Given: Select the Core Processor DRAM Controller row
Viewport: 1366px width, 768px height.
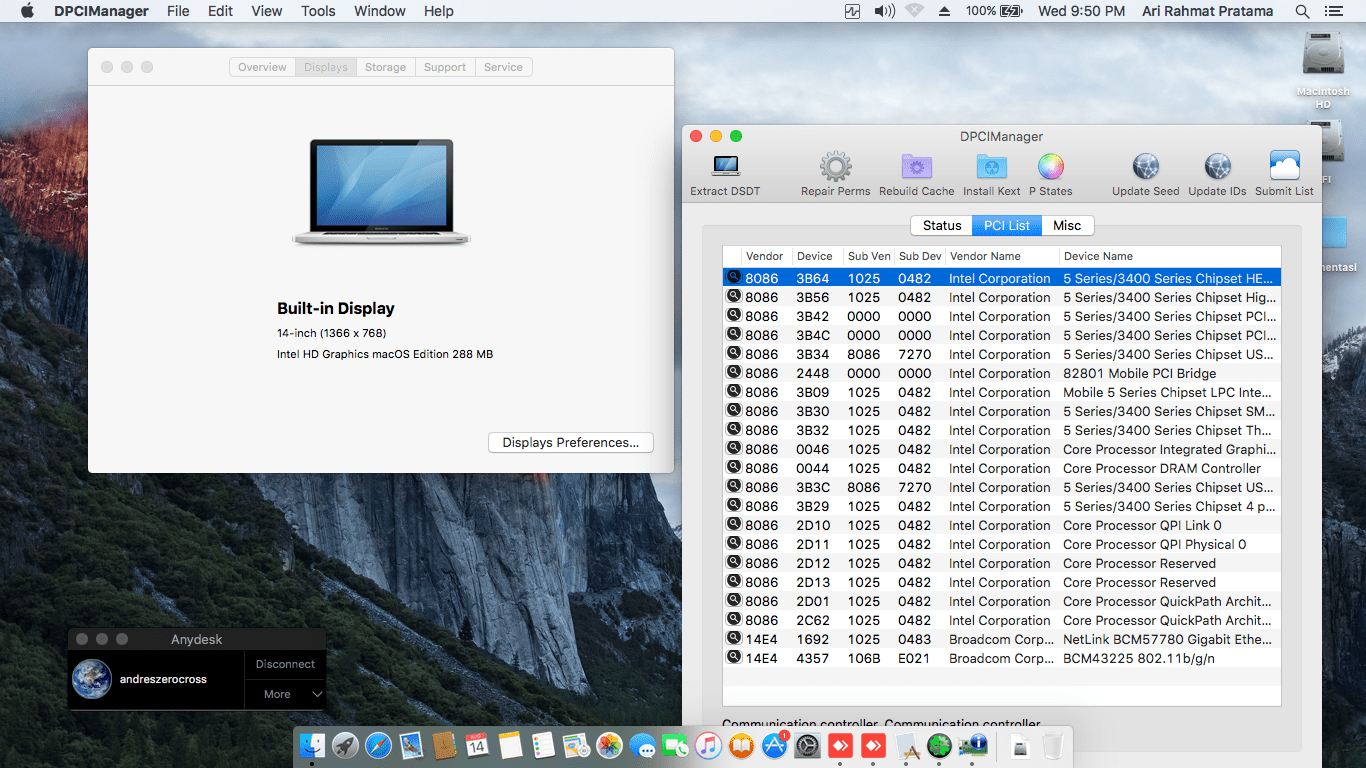Looking at the screenshot, I should tap(1001, 468).
